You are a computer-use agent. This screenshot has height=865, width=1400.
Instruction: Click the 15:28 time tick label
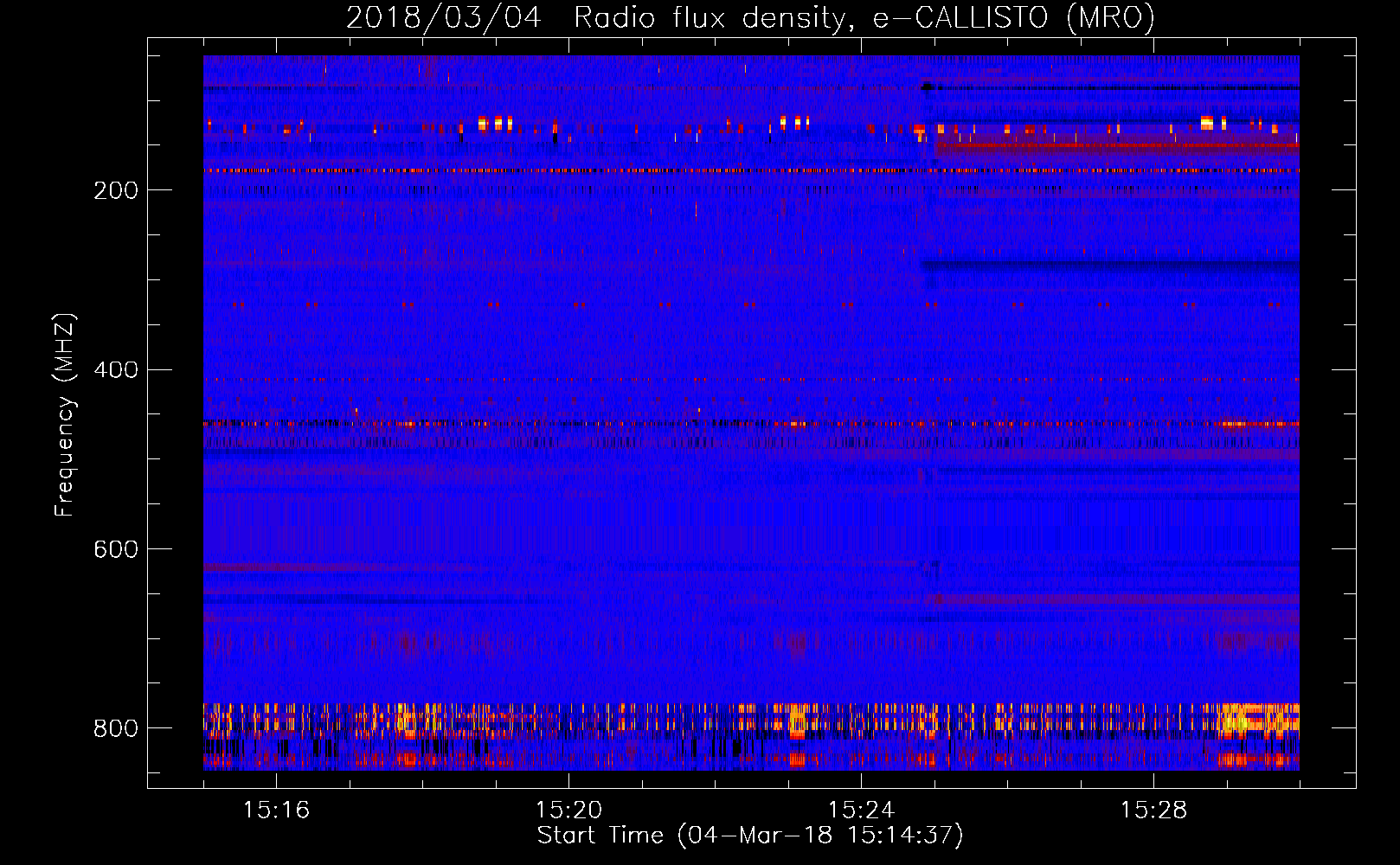click(1153, 811)
